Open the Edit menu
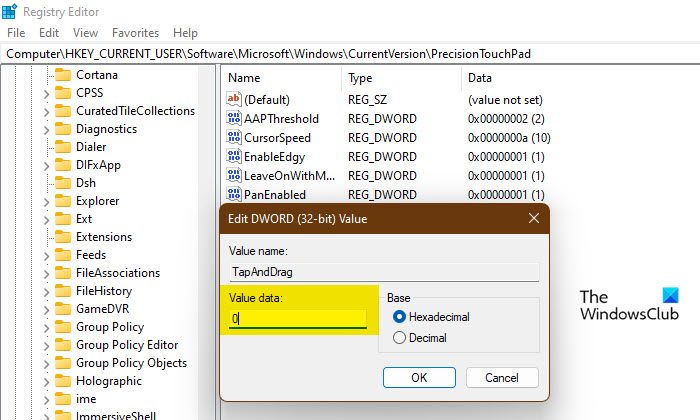The width and height of the screenshot is (700, 420). [49, 33]
